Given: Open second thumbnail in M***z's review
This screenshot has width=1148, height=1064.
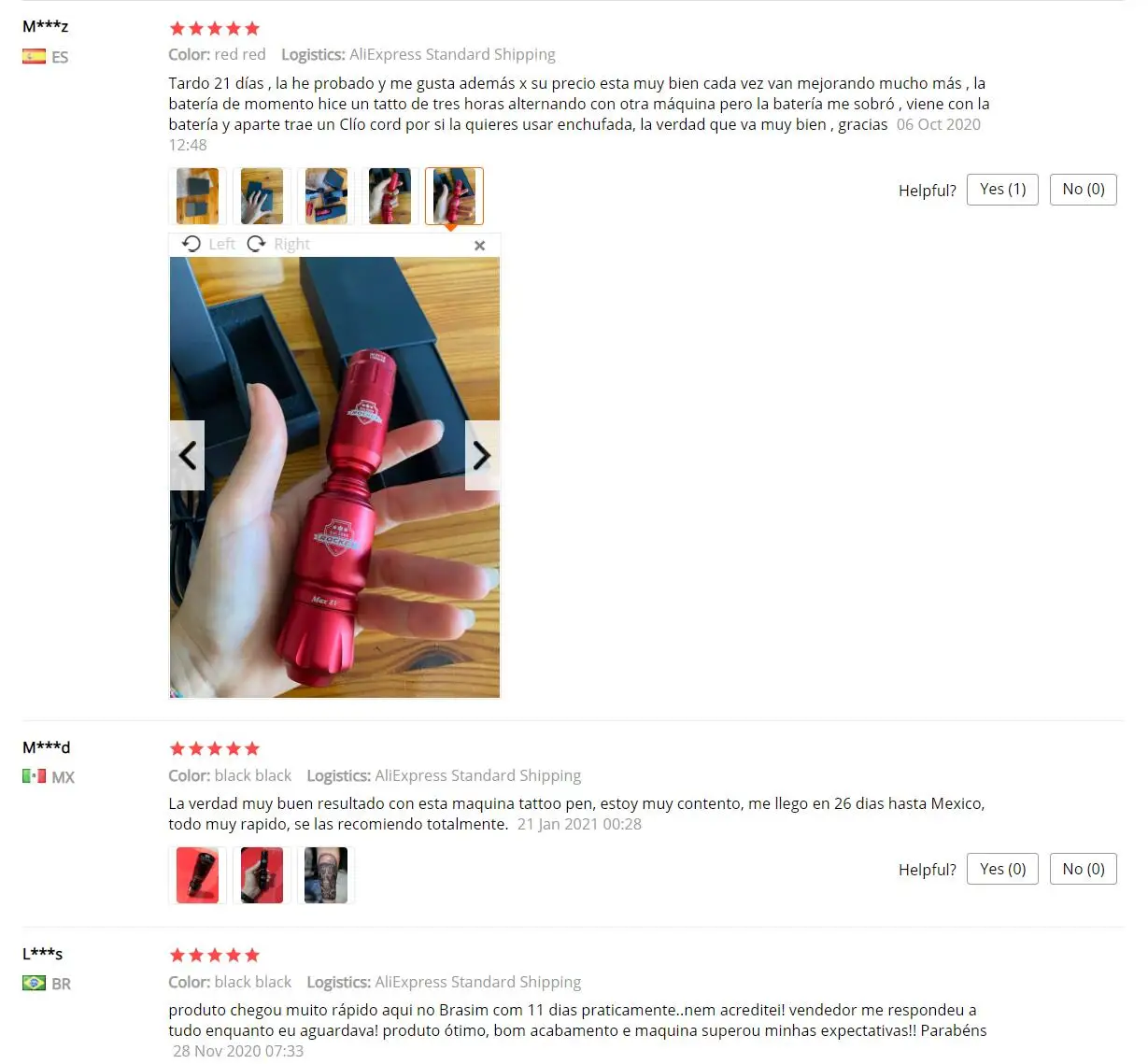Looking at the screenshot, I should tap(262, 196).
